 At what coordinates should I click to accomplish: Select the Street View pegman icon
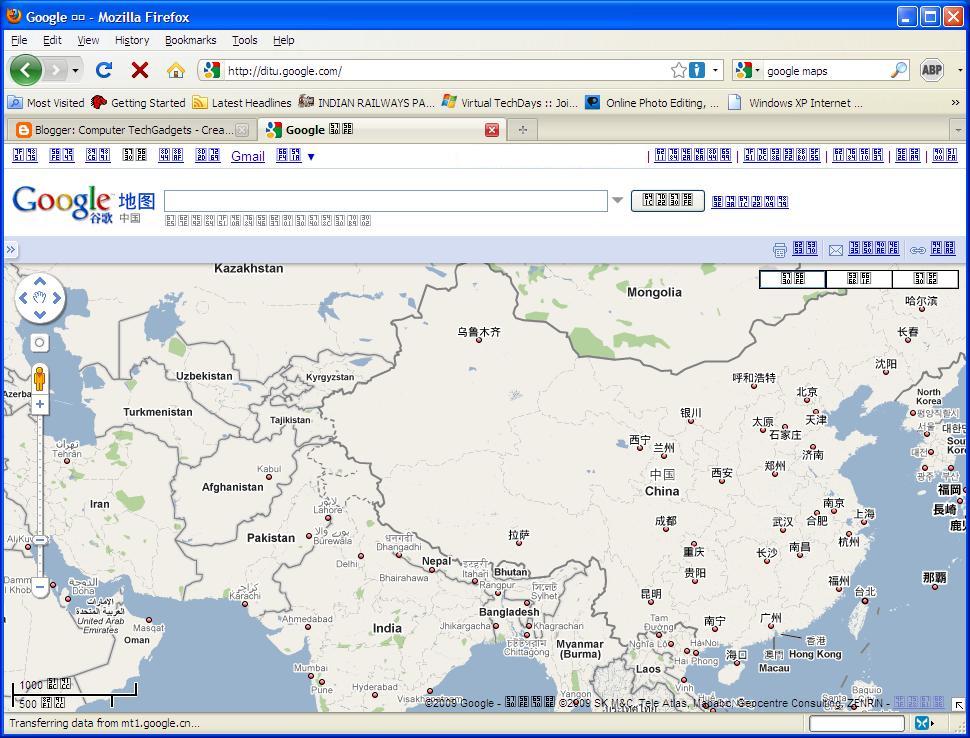[x=40, y=379]
